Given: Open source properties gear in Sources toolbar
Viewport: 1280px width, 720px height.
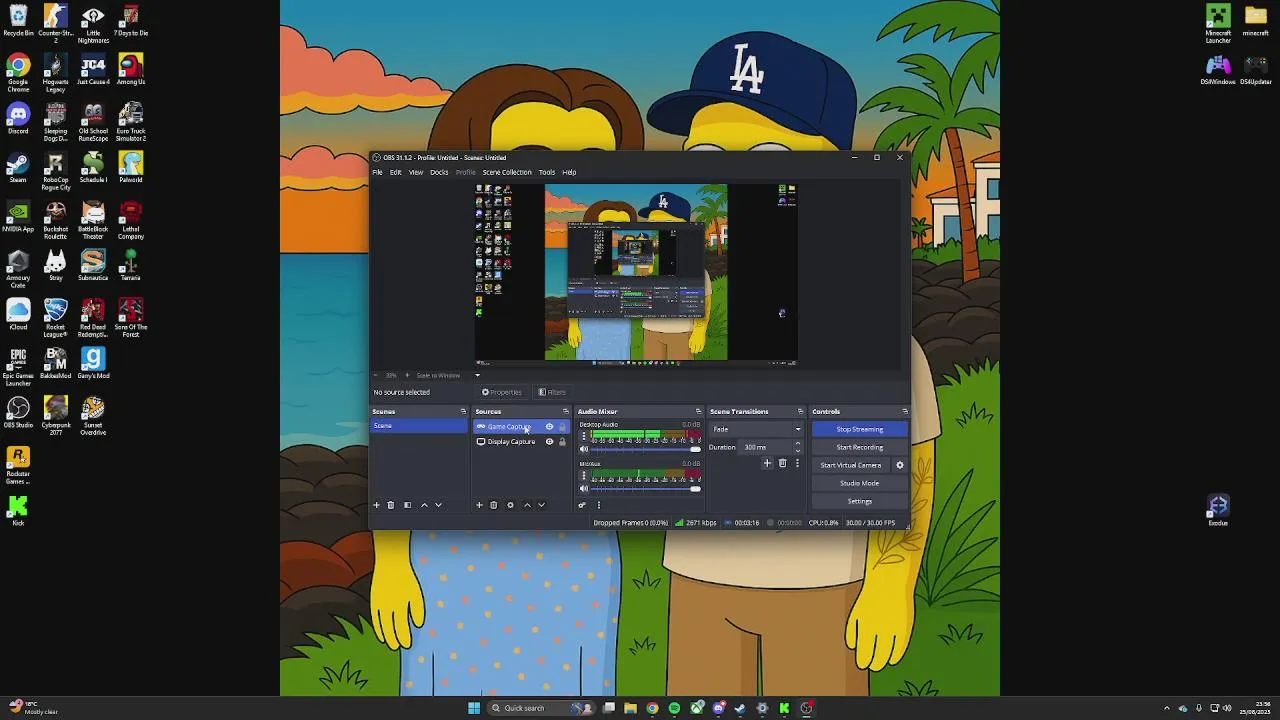Looking at the screenshot, I should [510, 505].
